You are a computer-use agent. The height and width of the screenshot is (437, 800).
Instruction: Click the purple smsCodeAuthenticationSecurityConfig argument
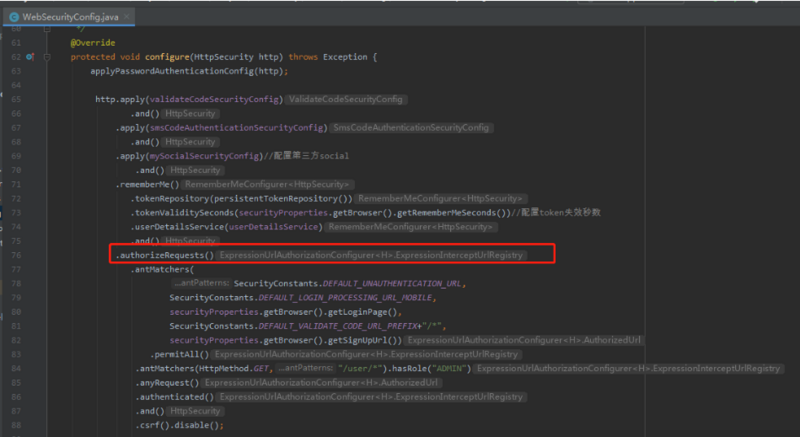pos(237,127)
